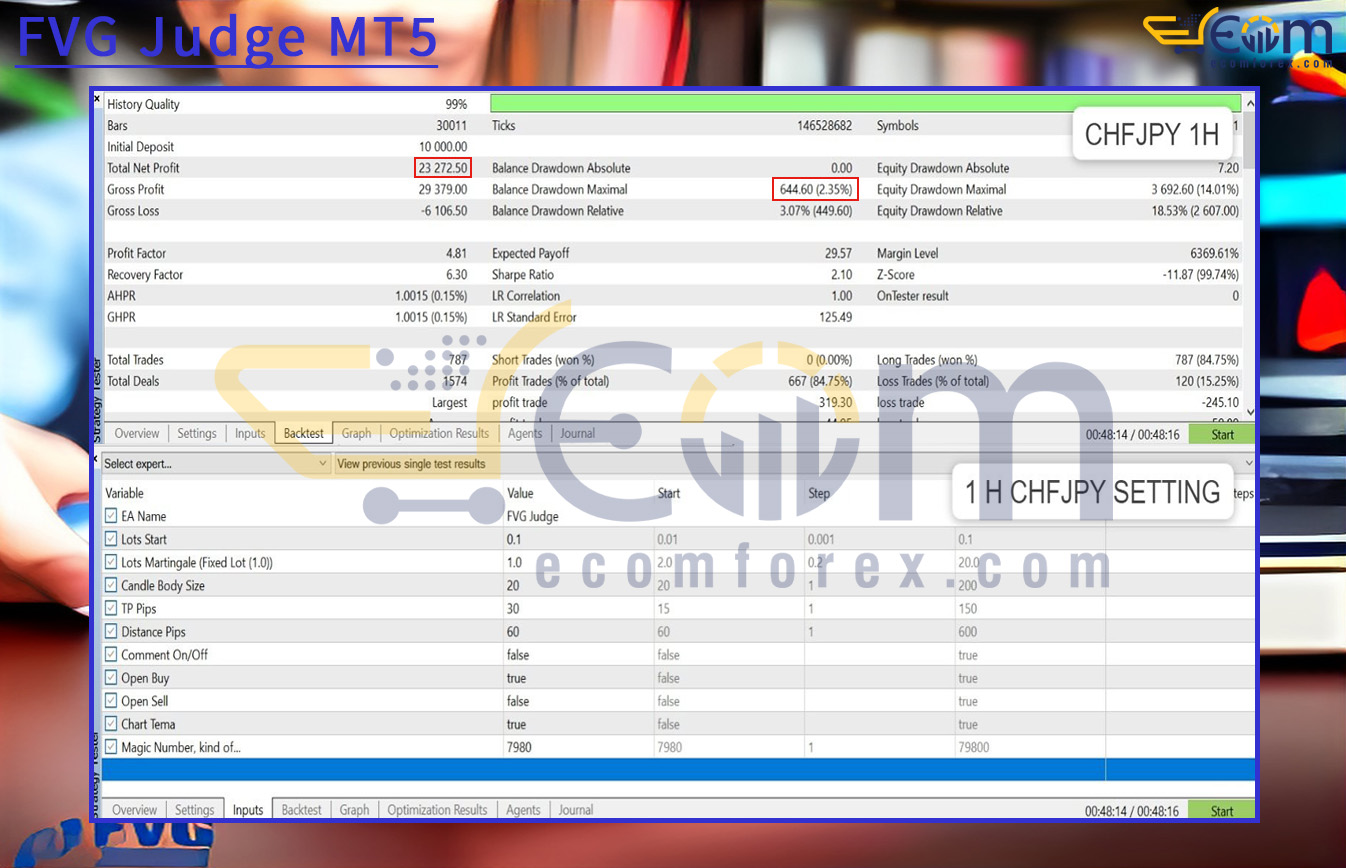Toggle the TP Pips optimization checkbox

(x=111, y=608)
